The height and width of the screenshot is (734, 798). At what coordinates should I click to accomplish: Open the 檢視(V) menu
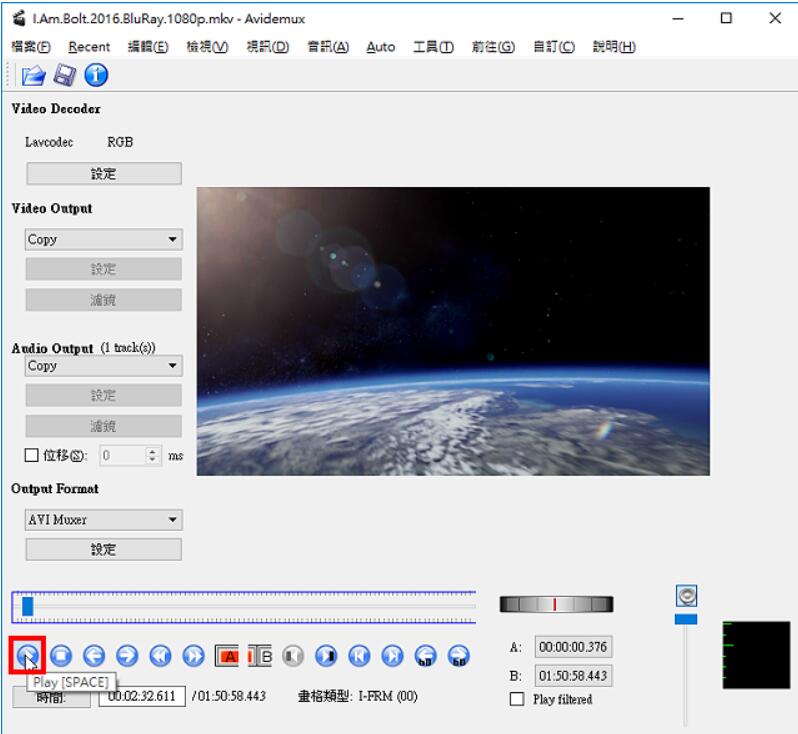pos(207,47)
